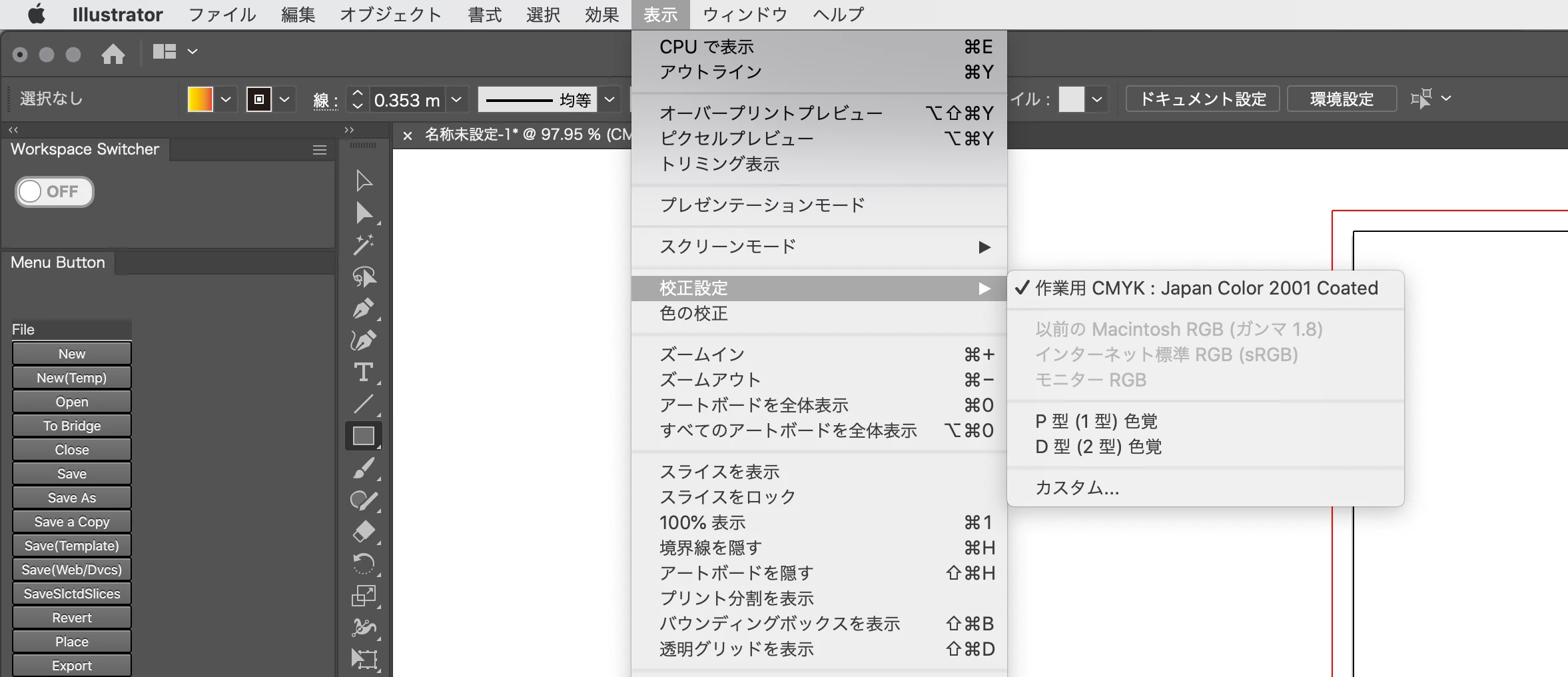Image resolution: width=1568 pixels, height=677 pixels.
Task: Click the Export button
Action: click(72, 666)
